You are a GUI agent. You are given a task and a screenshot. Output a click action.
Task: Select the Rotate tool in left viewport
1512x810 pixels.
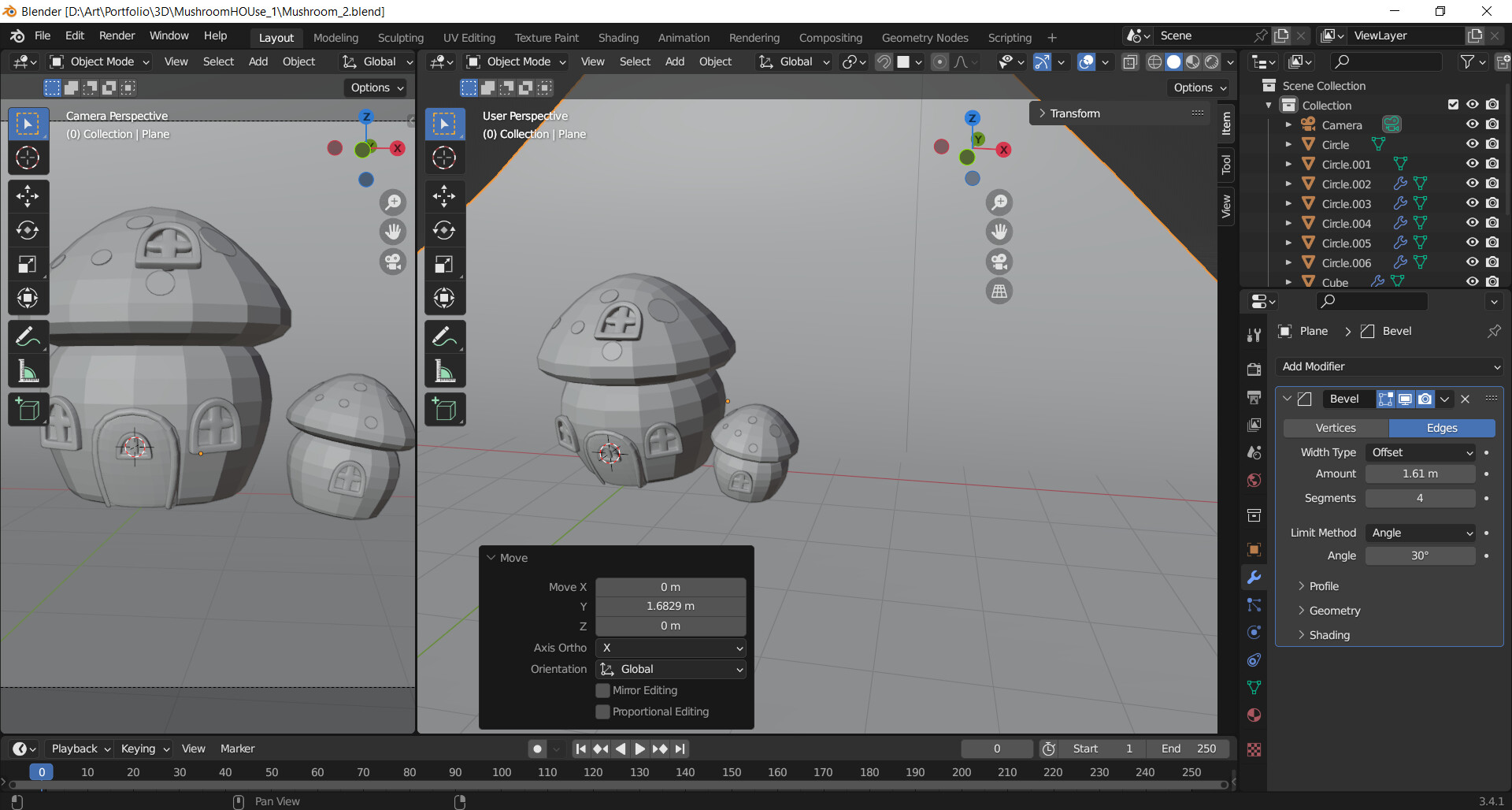(28, 230)
